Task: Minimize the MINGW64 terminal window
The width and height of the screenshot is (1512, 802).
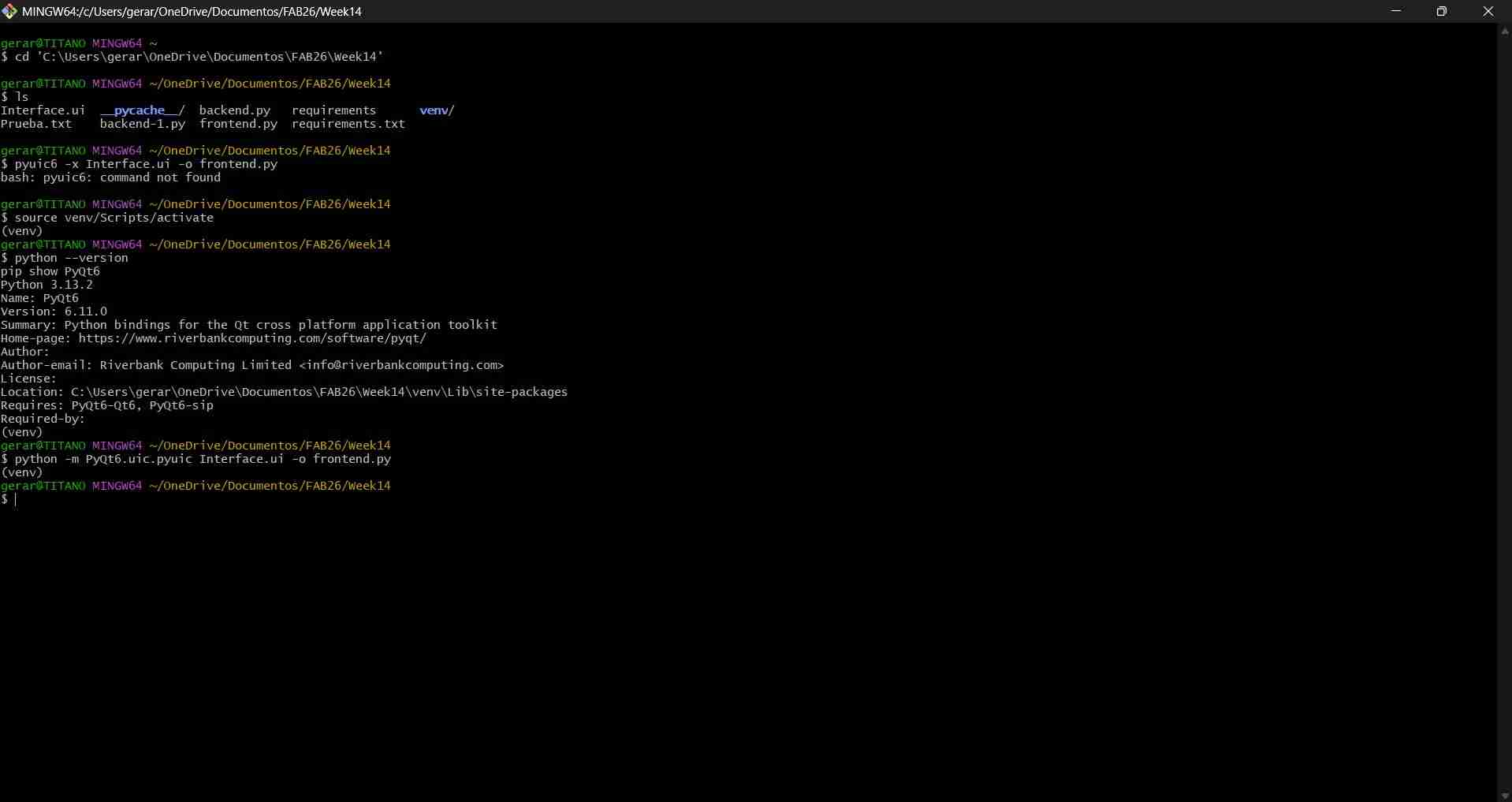Action: [x=1396, y=11]
